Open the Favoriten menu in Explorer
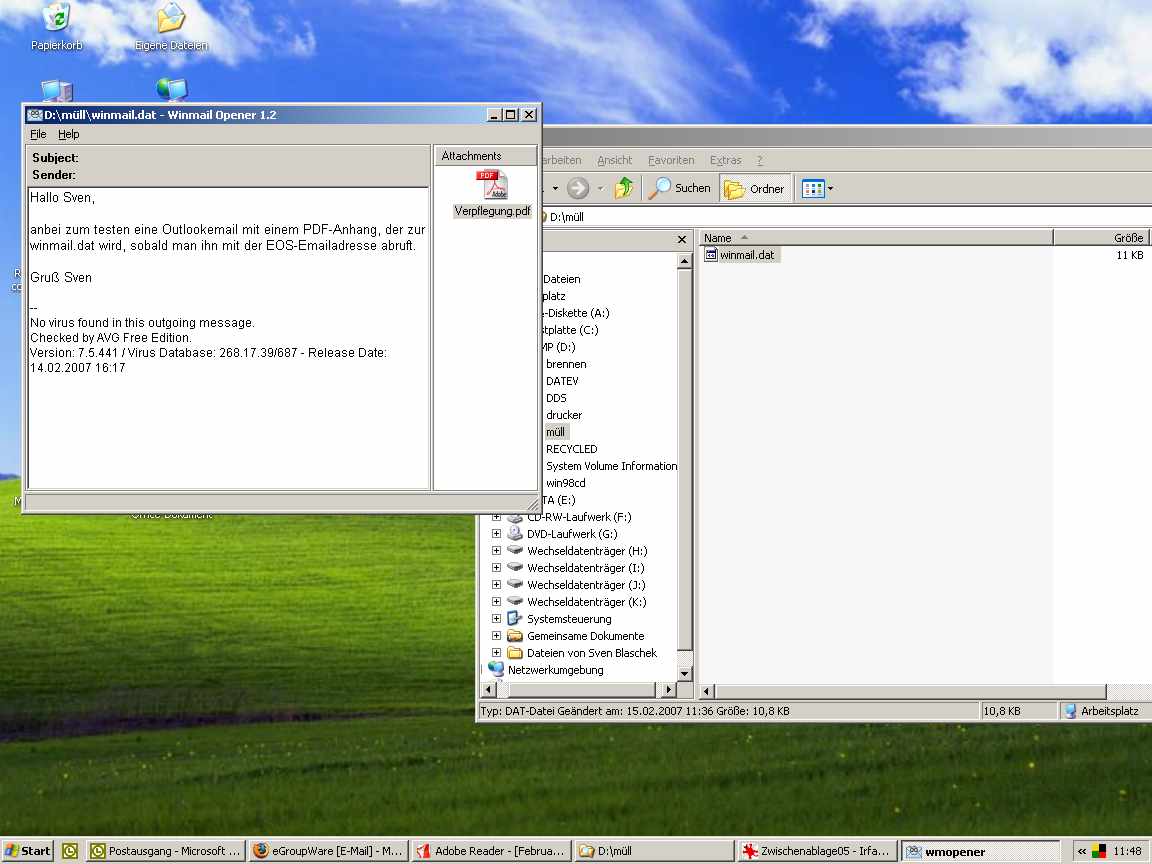Screen dimensions: 1152x864 pyautogui.click(x=670, y=160)
